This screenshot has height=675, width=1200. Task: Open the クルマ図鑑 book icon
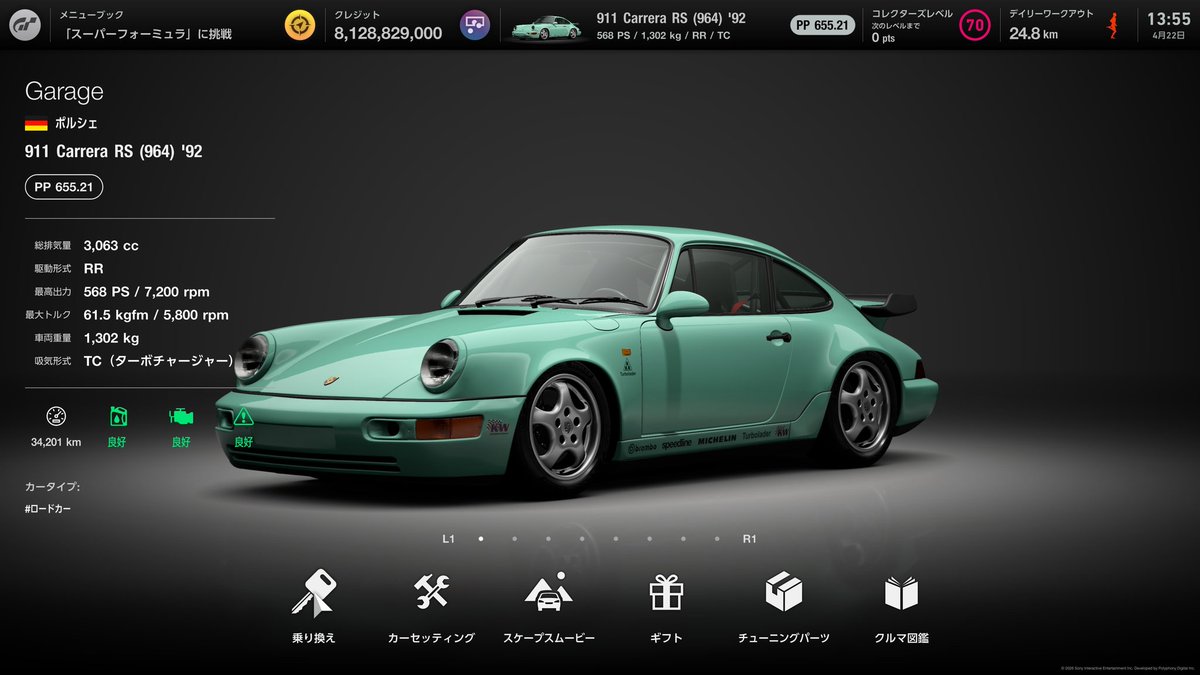[901, 593]
